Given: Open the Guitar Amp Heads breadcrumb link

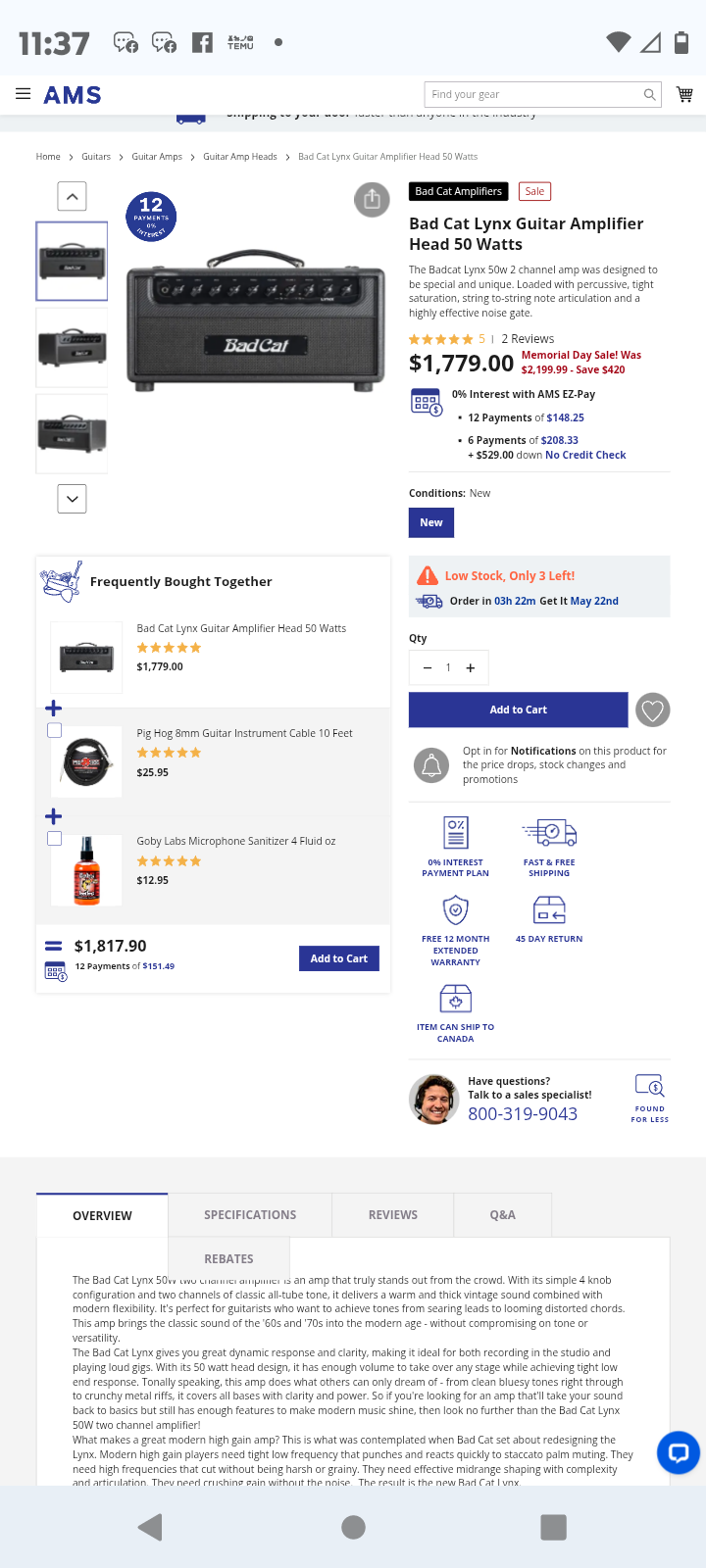Looking at the screenshot, I should pyautogui.click(x=240, y=157).
